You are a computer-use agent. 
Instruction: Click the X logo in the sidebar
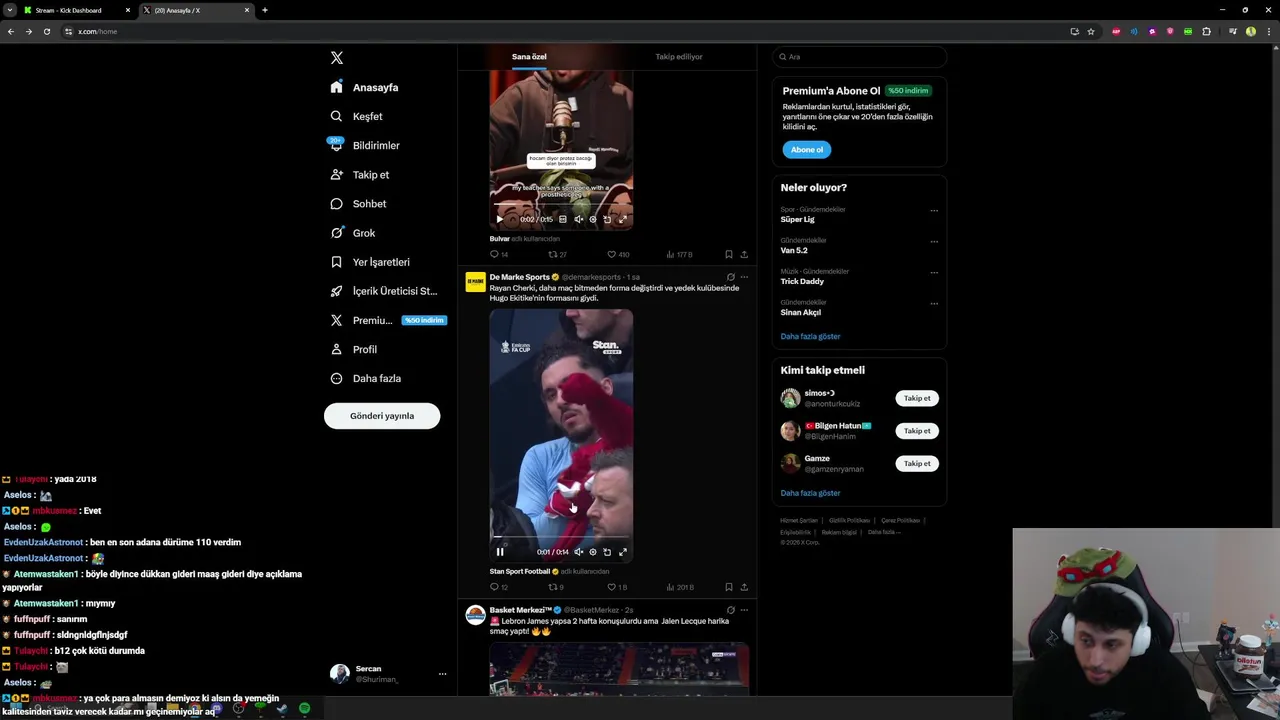[337, 58]
